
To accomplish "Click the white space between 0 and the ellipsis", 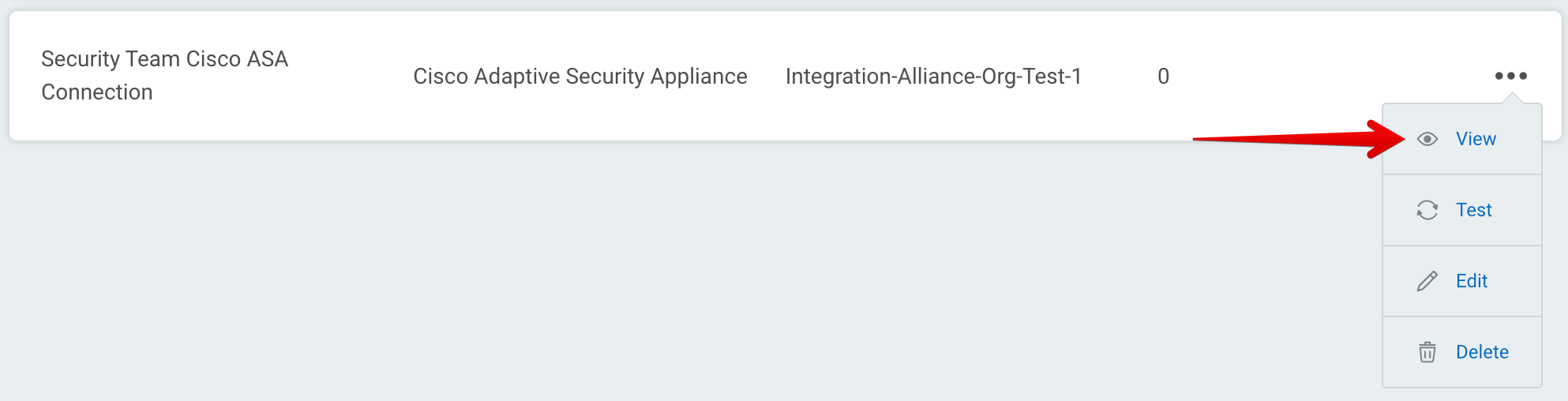I will (x=1326, y=77).
